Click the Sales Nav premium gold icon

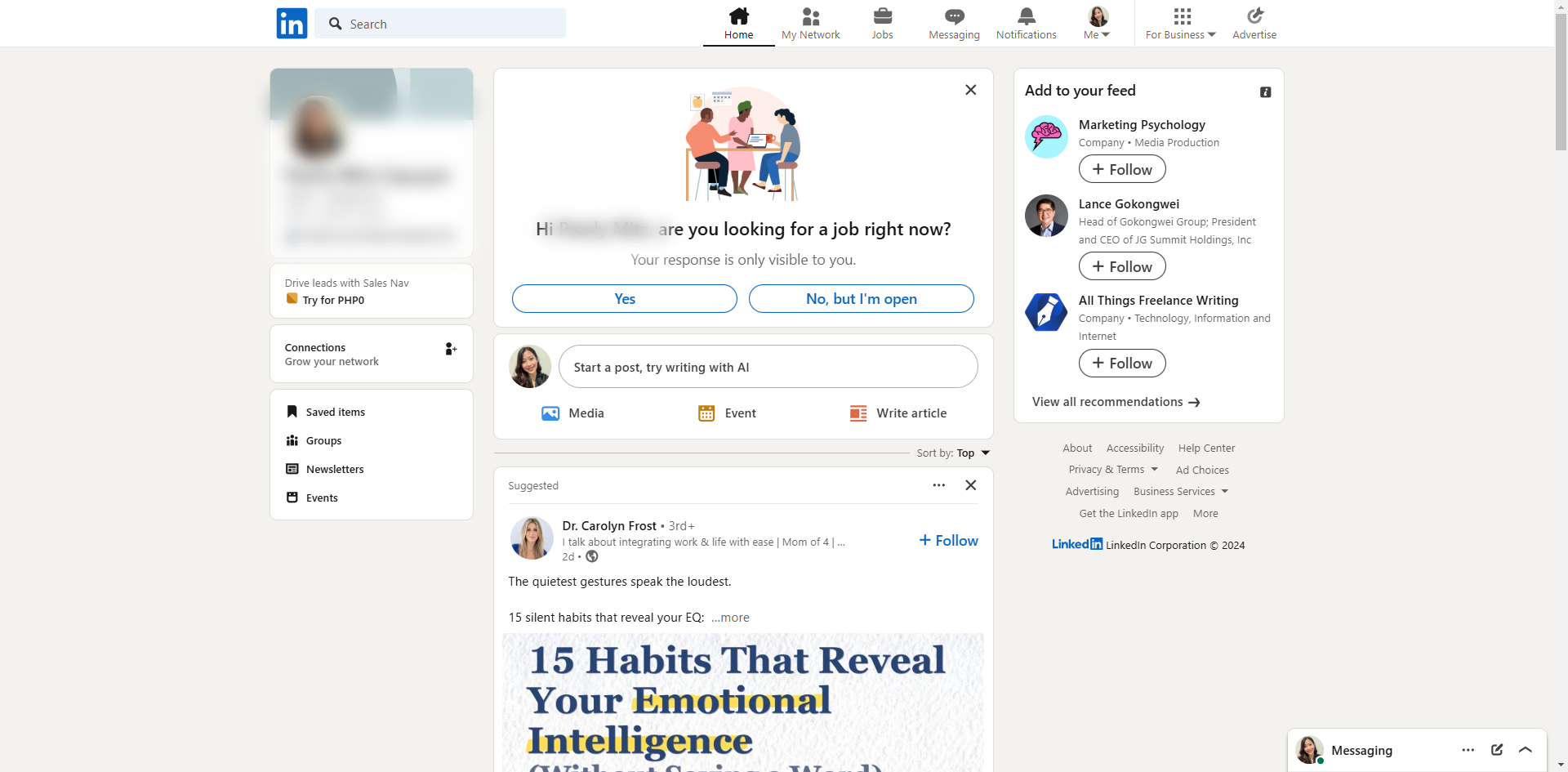click(x=292, y=299)
